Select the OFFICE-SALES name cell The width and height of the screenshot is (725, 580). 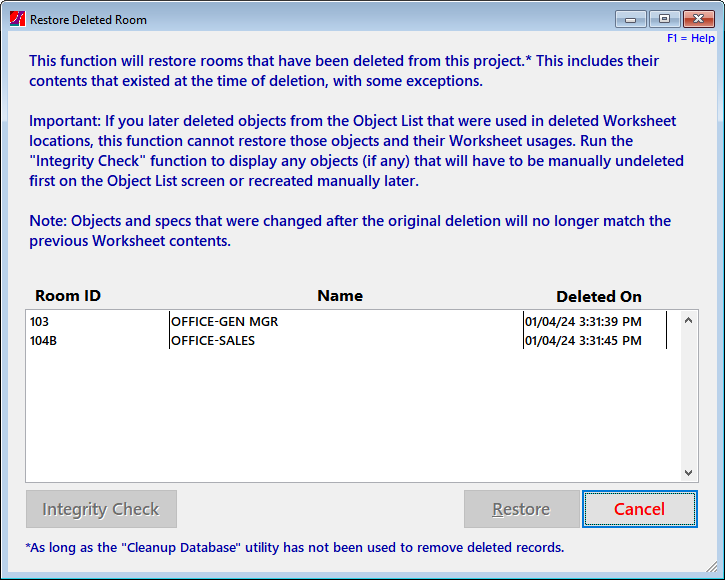(x=213, y=341)
